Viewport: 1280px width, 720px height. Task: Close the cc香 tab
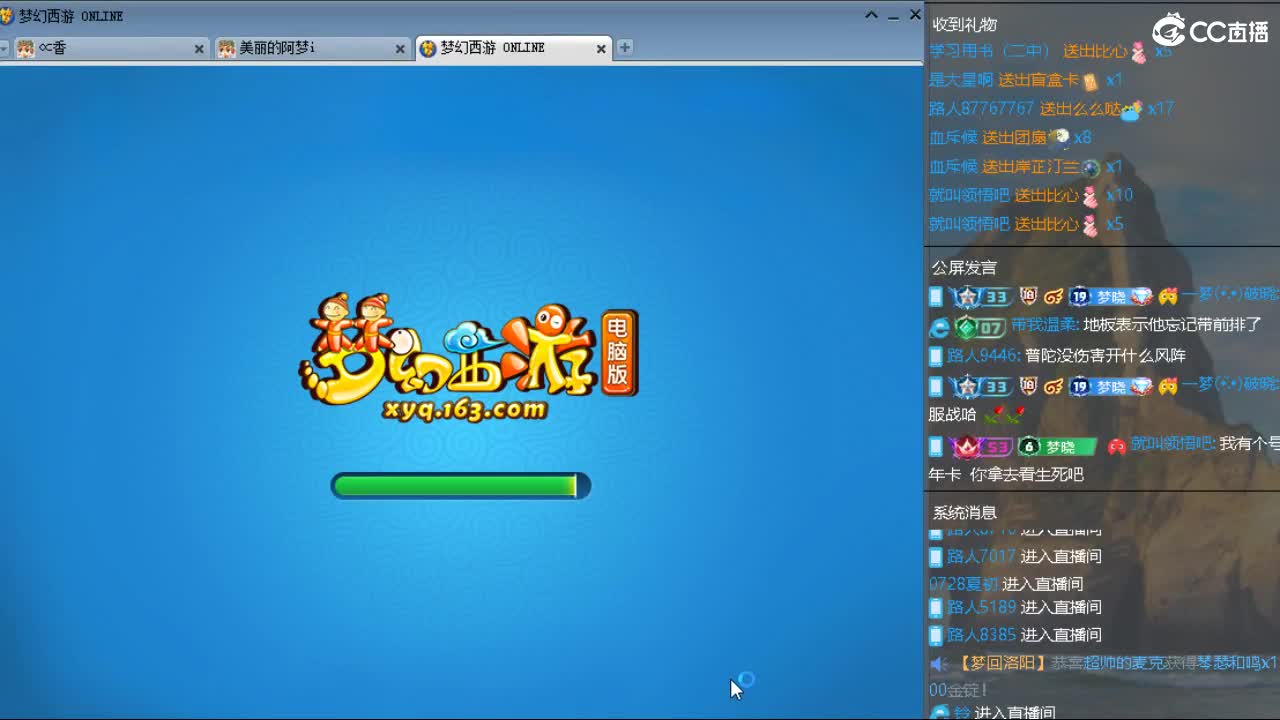[199, 48]
